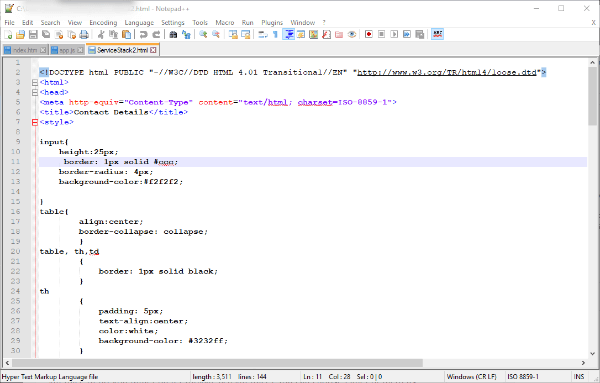Open the Language menu
This screenshot has width=600, height=383.
tap(139, 23)
